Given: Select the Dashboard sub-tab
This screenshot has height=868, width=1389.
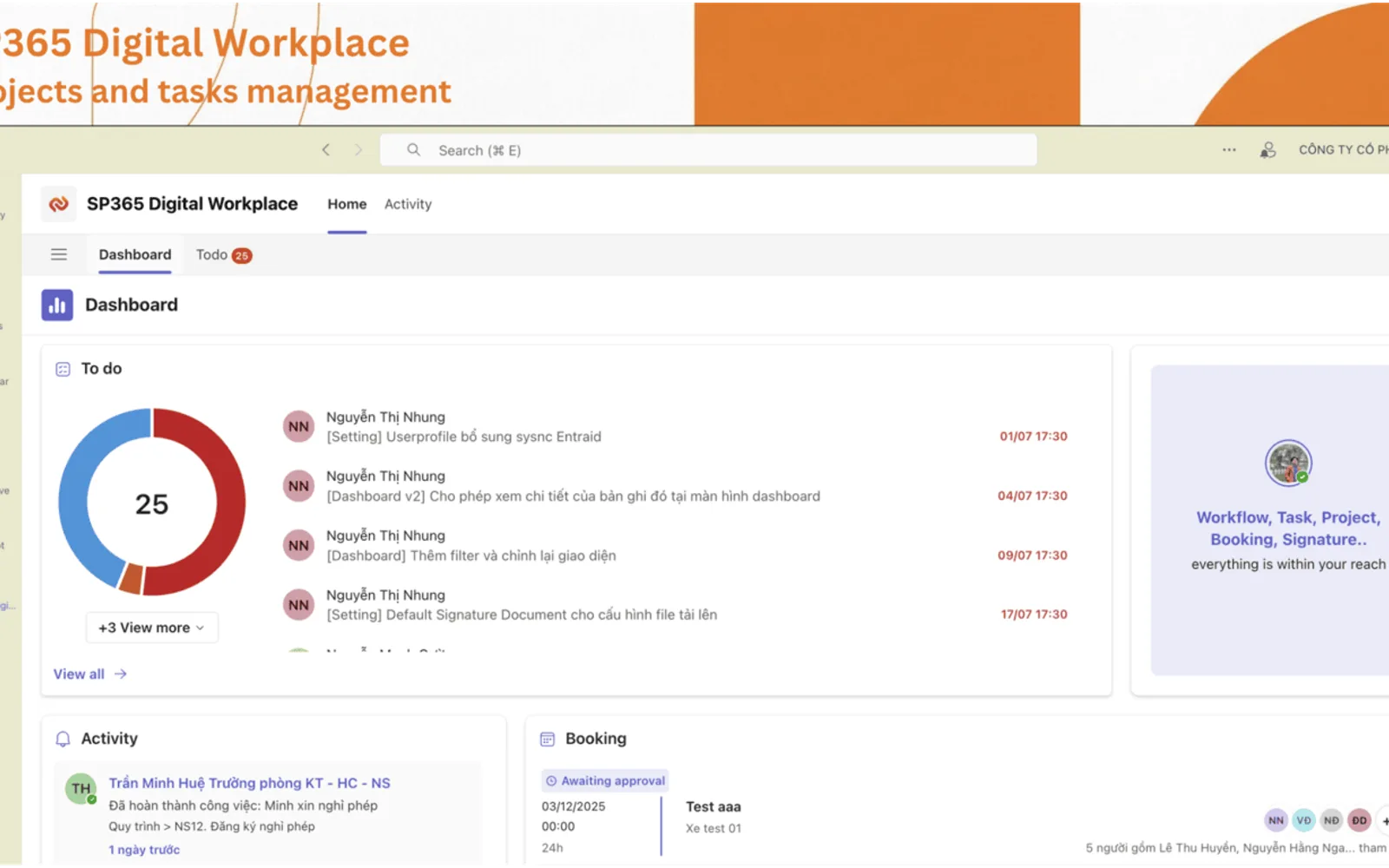Looking at the screenshot, I should coord(135,254).
